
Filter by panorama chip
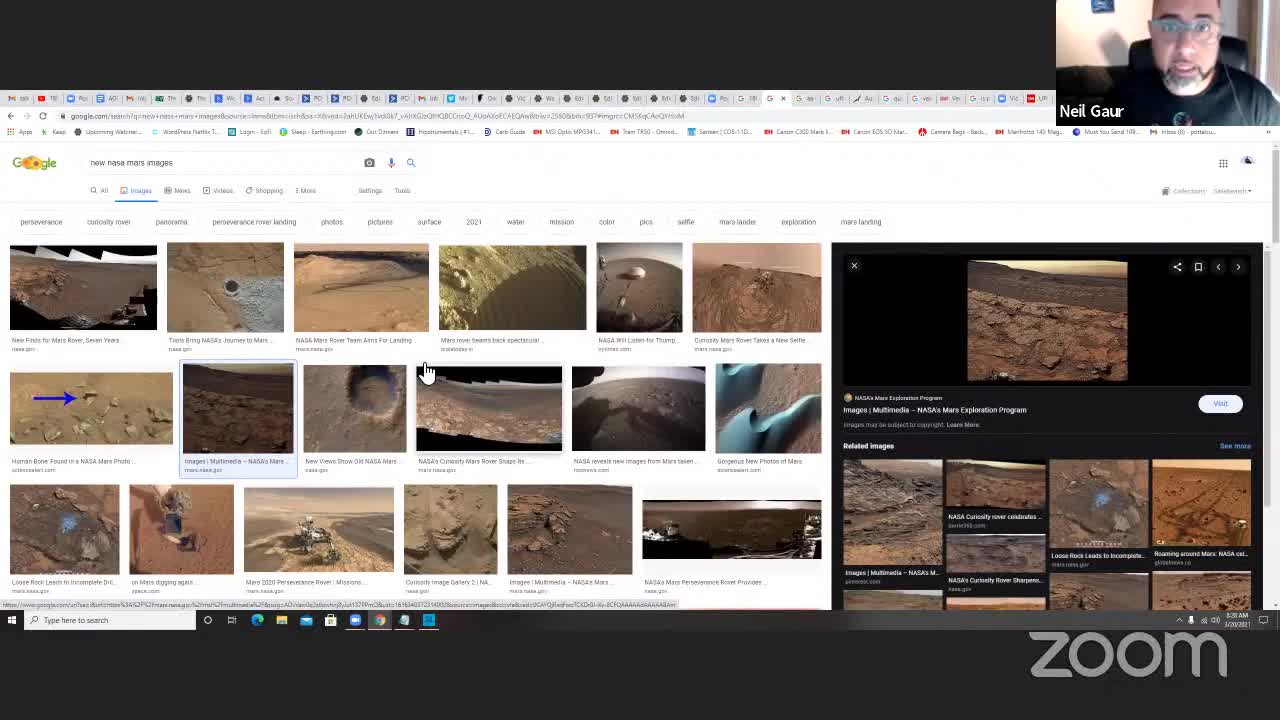171,222
